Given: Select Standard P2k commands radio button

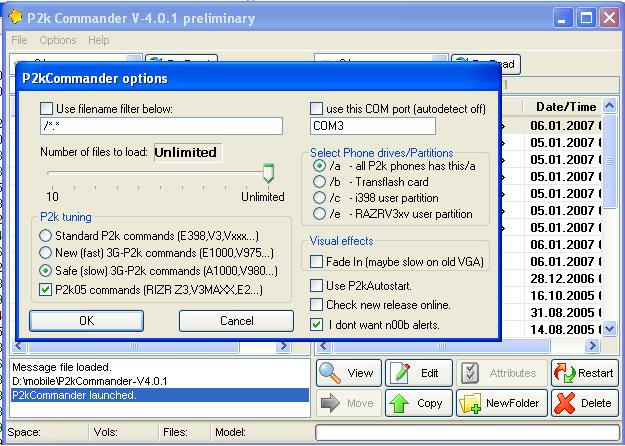Looking at the screenshot, I should coord(45,236).
